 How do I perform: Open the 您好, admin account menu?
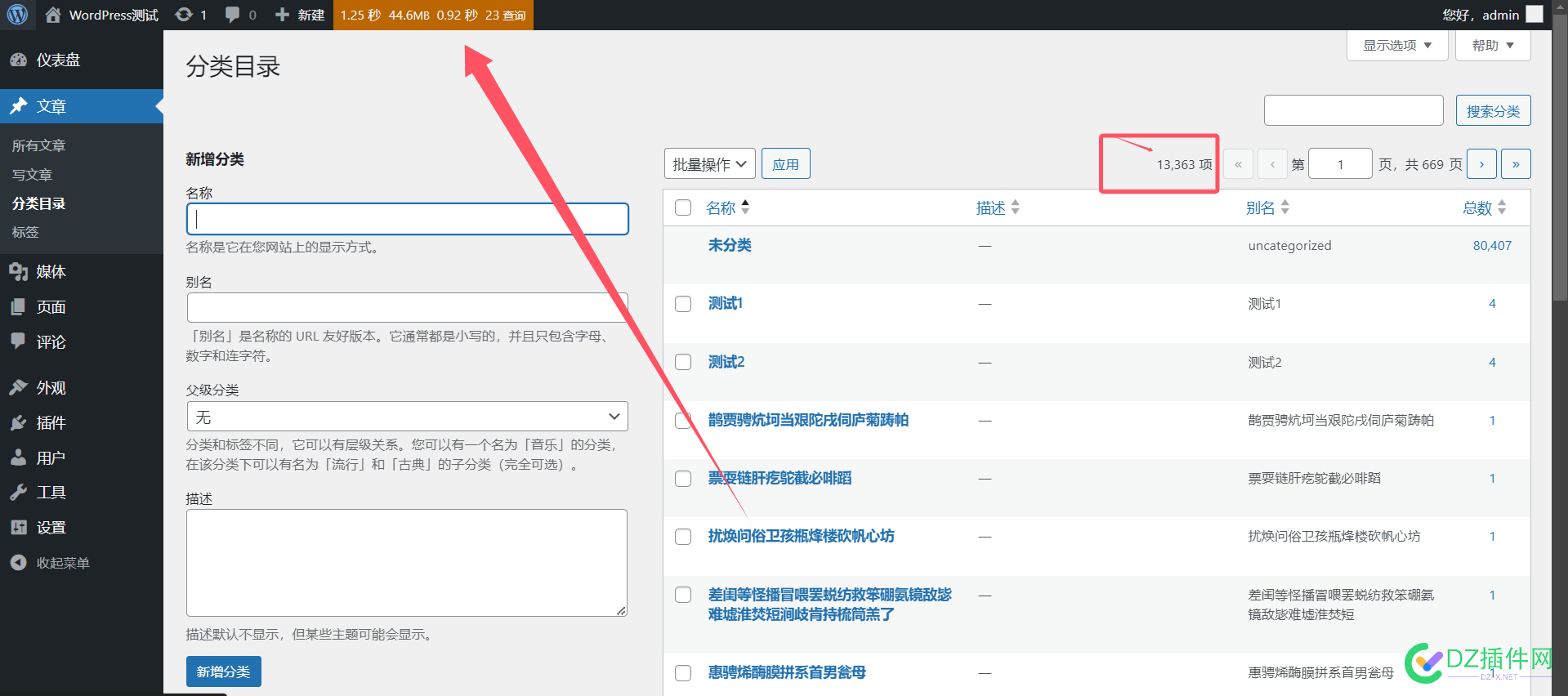coord(1492,15)
